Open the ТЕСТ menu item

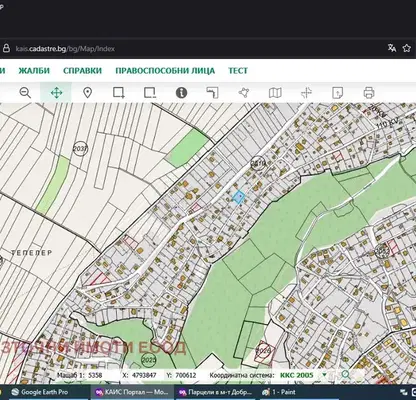(x=238, y=71)
